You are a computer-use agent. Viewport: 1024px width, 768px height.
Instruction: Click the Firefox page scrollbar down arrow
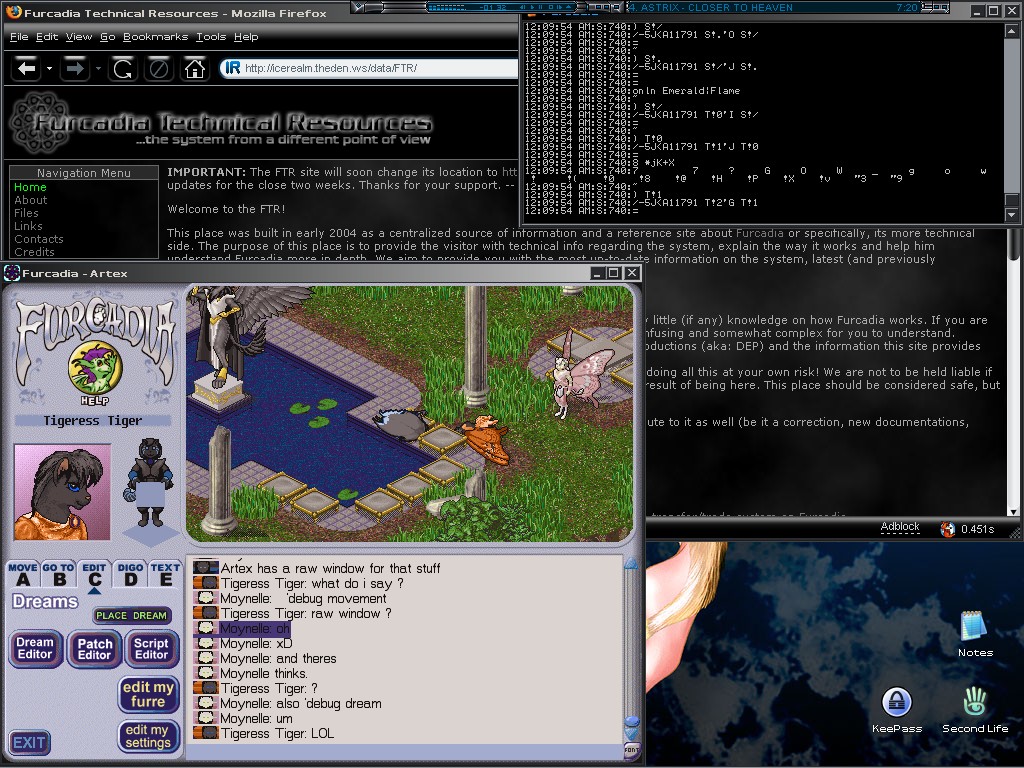[1014, 513]
